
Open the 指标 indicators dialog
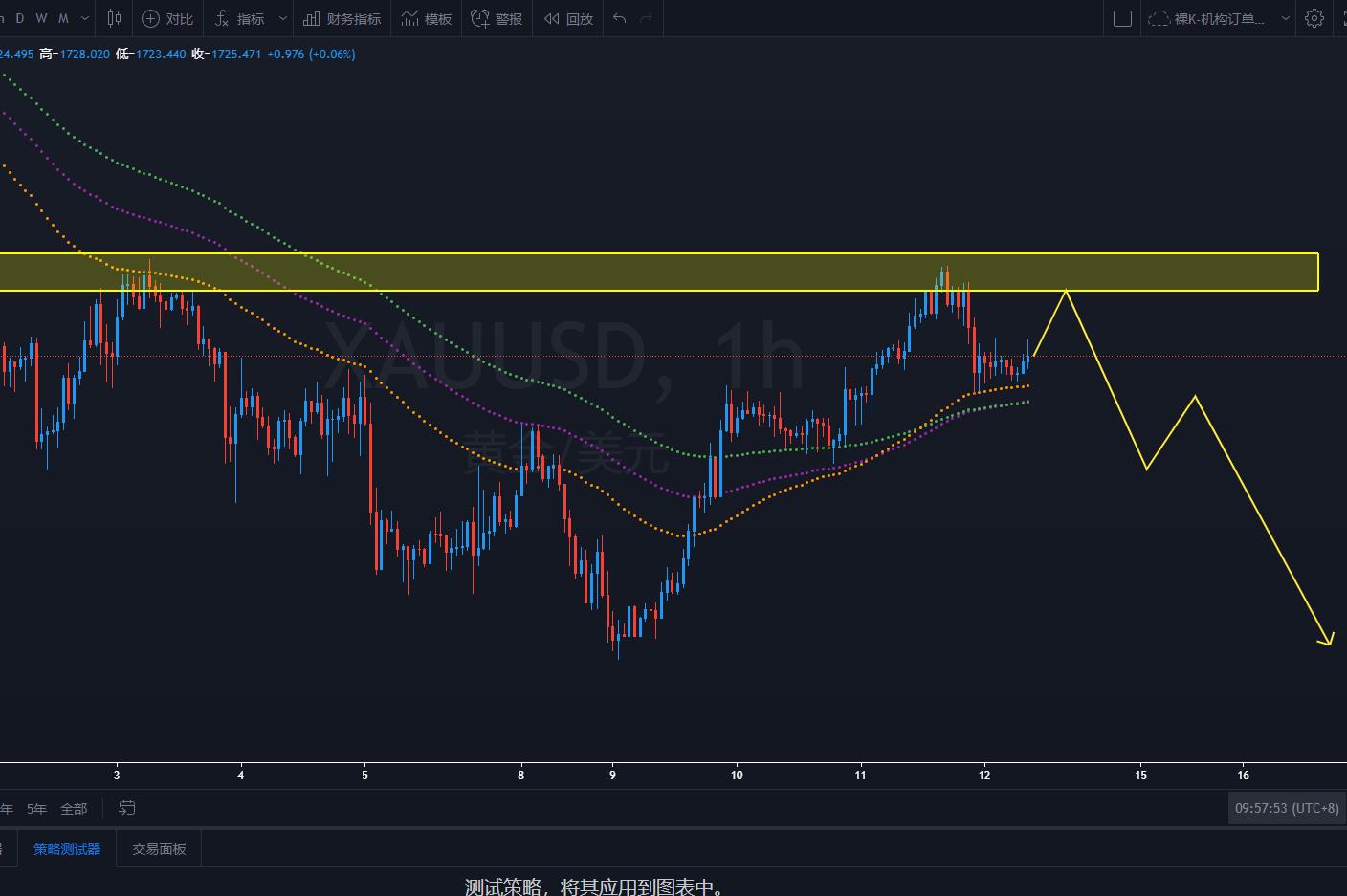(x=240, y=18)
